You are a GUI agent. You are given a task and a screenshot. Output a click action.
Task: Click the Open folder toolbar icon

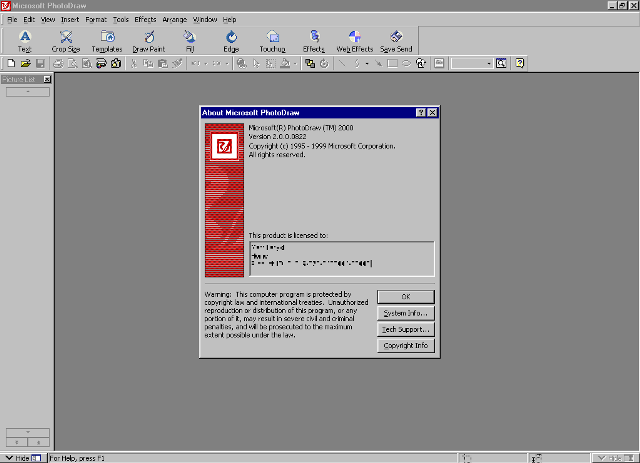point(24,63)
